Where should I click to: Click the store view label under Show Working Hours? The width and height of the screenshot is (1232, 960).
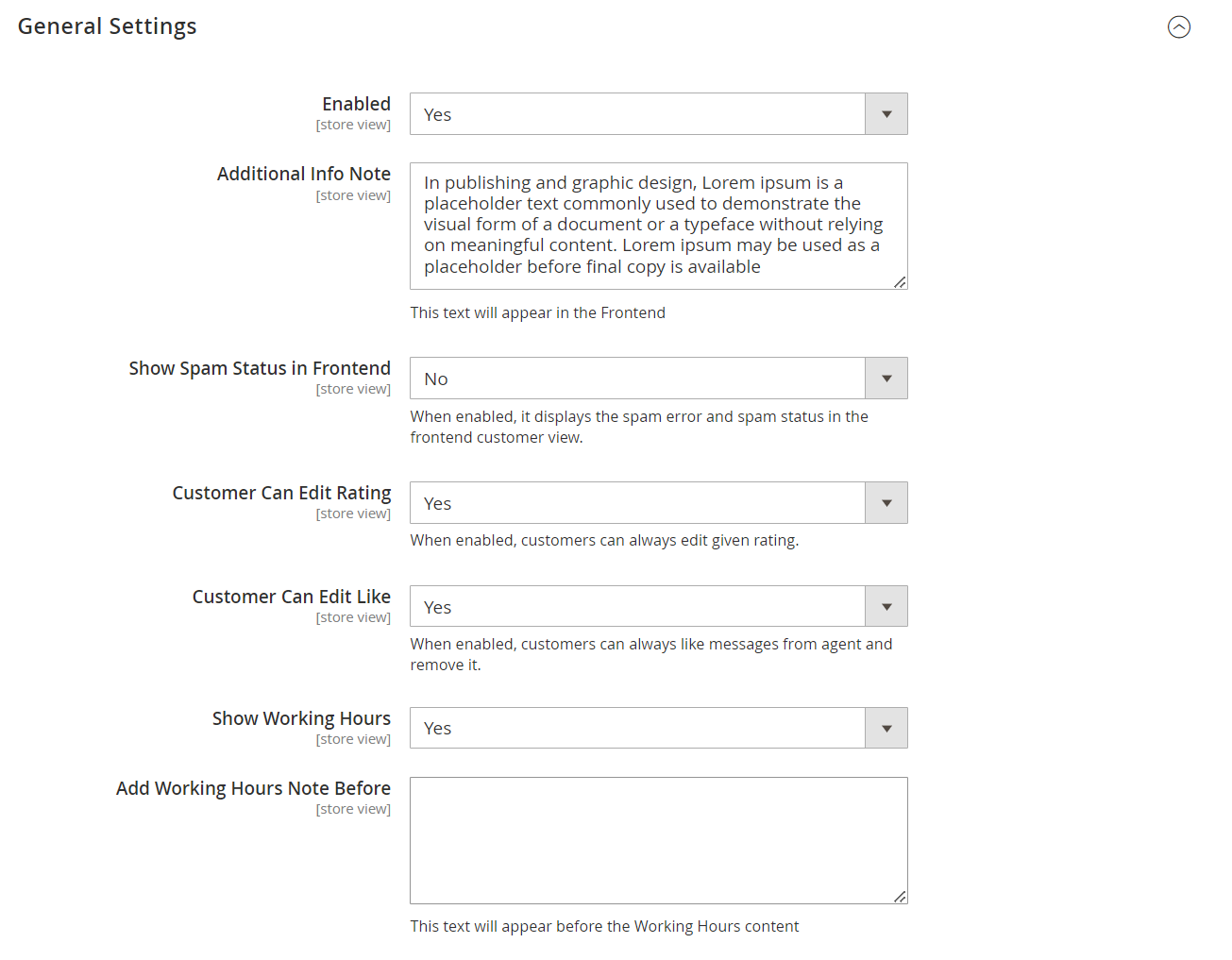353,738
